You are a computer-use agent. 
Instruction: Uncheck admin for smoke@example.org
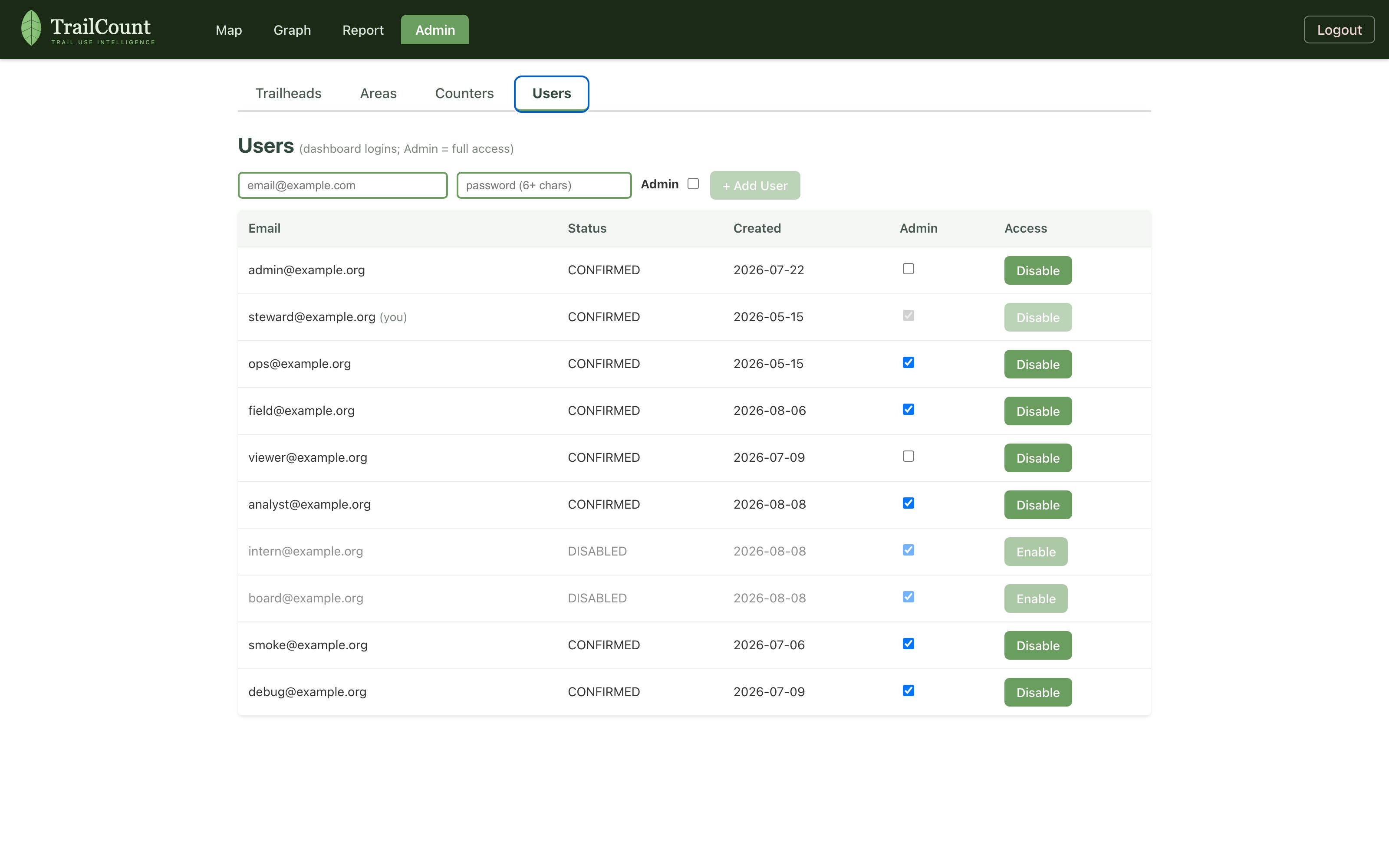908,644
